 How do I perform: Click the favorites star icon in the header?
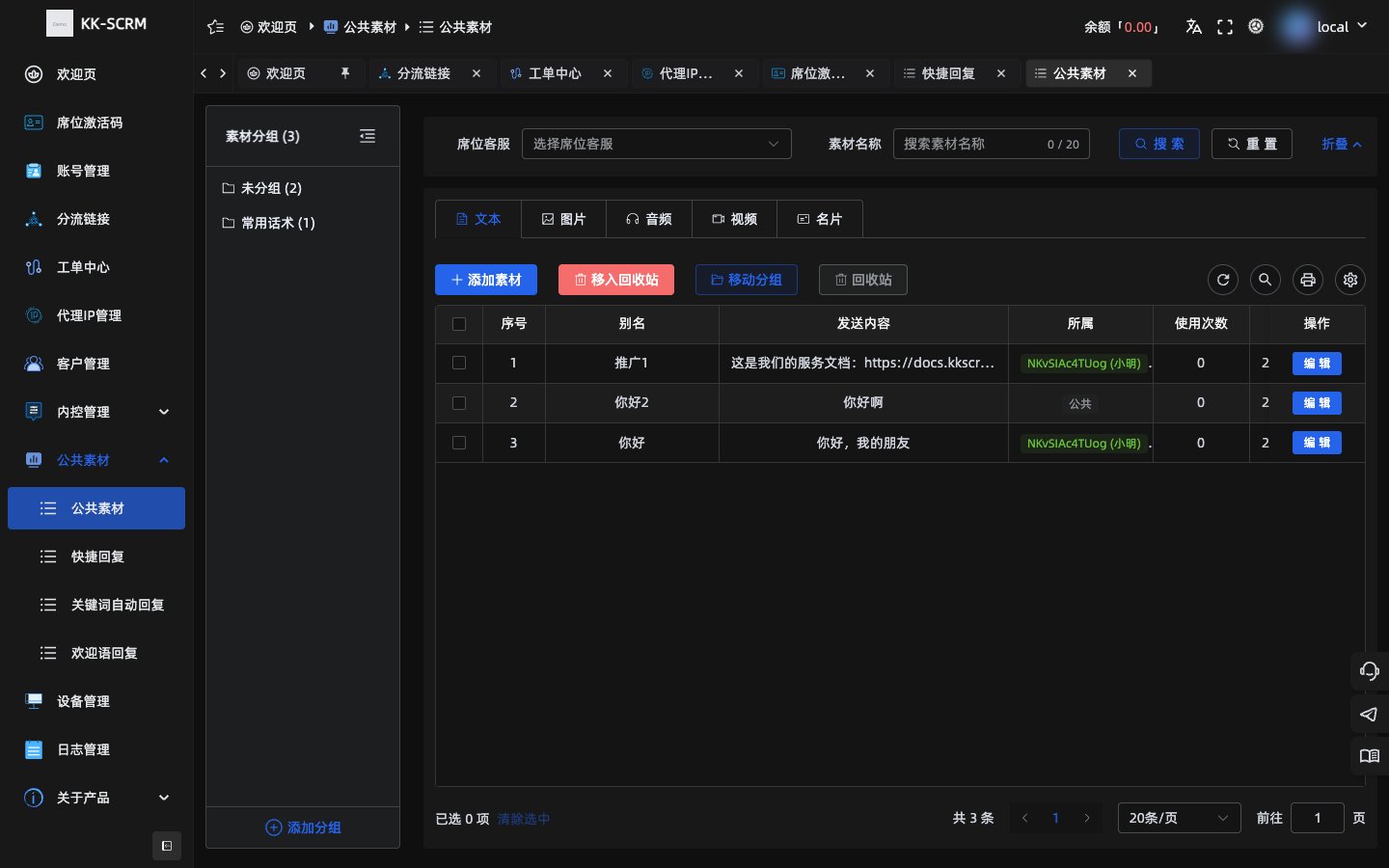pyautogui.click(x=216, y=27)
